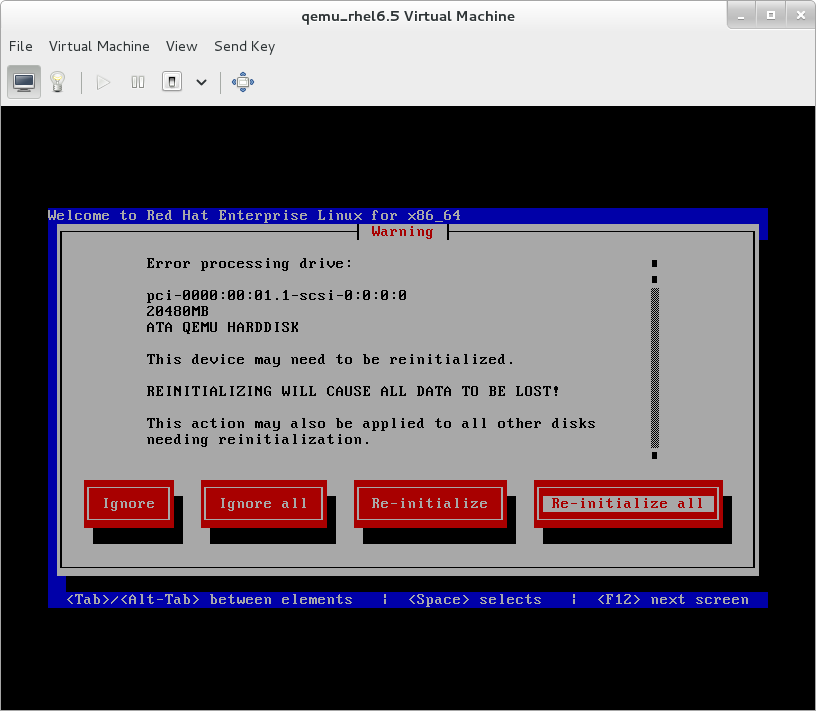Close the qemu_rhel6.5 window
Image resolution: width=816 pixels, height=711 pixels.
[x=800, y=16]
